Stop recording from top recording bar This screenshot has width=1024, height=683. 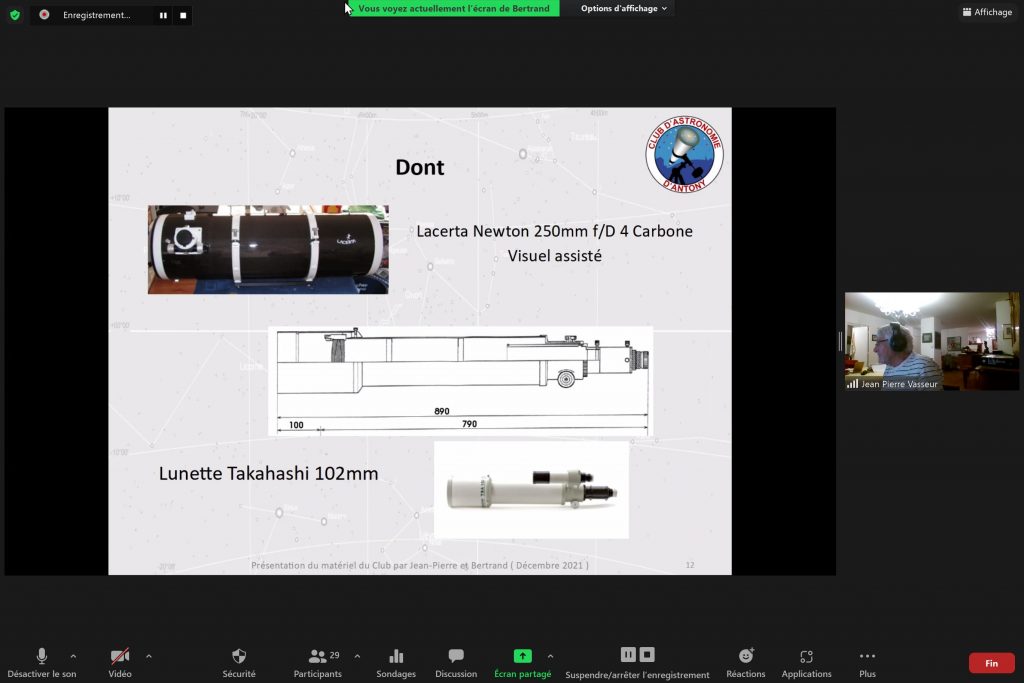point(184,15)
